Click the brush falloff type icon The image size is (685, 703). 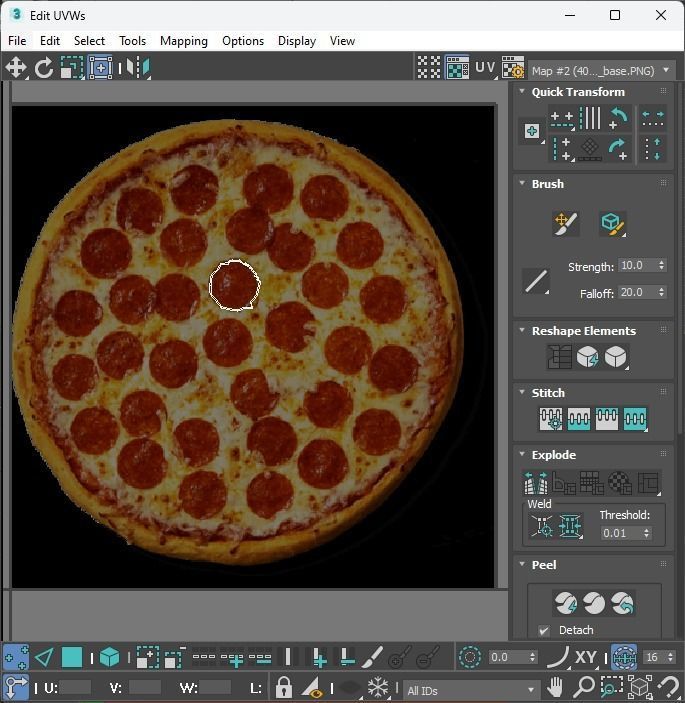point(536,282)
